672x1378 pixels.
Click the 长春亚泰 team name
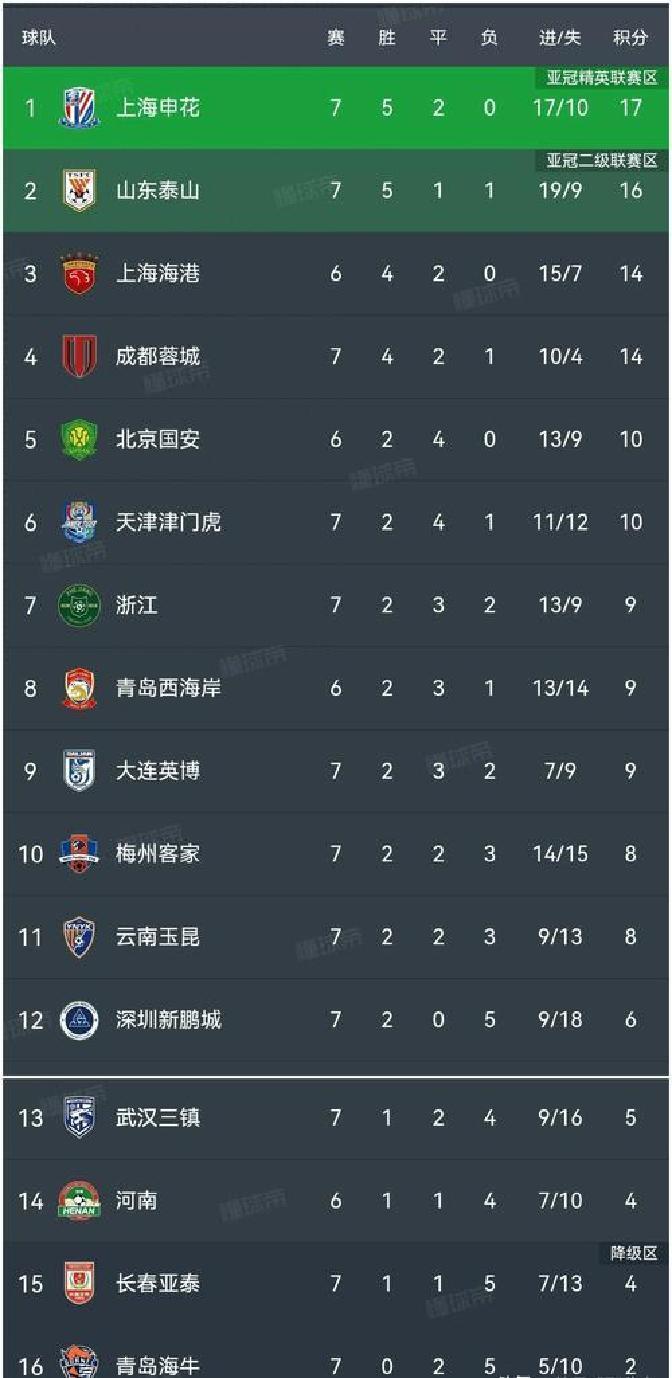coord(158,1283)
